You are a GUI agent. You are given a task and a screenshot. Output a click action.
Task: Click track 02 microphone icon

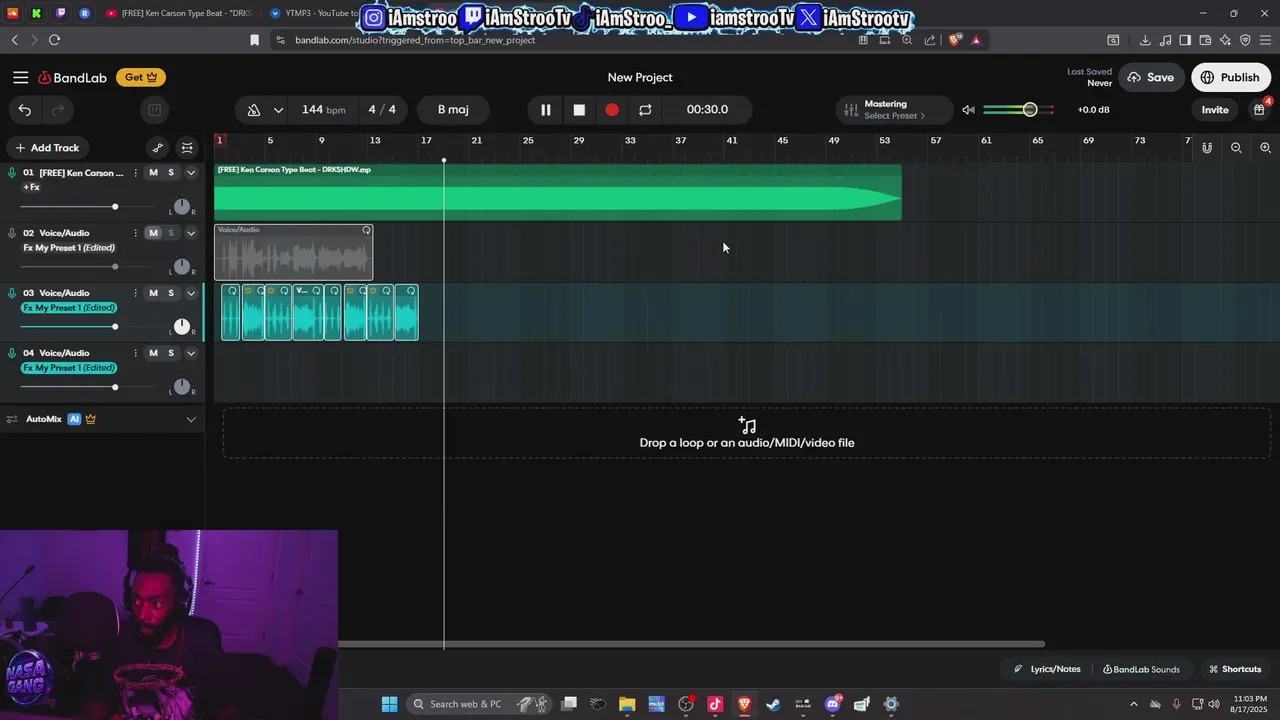point(12,233)
